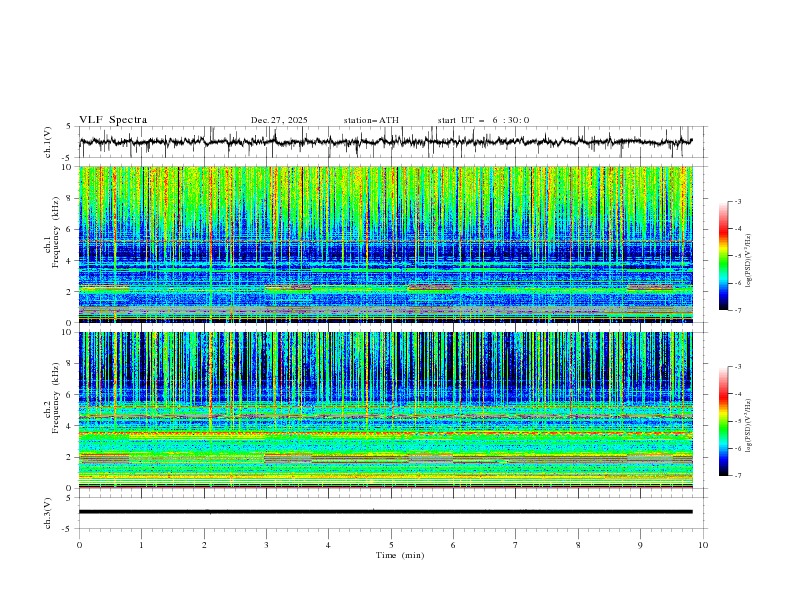Click the 8 tick label on time axis
792x612 pixels.
[x=578, y=545]
